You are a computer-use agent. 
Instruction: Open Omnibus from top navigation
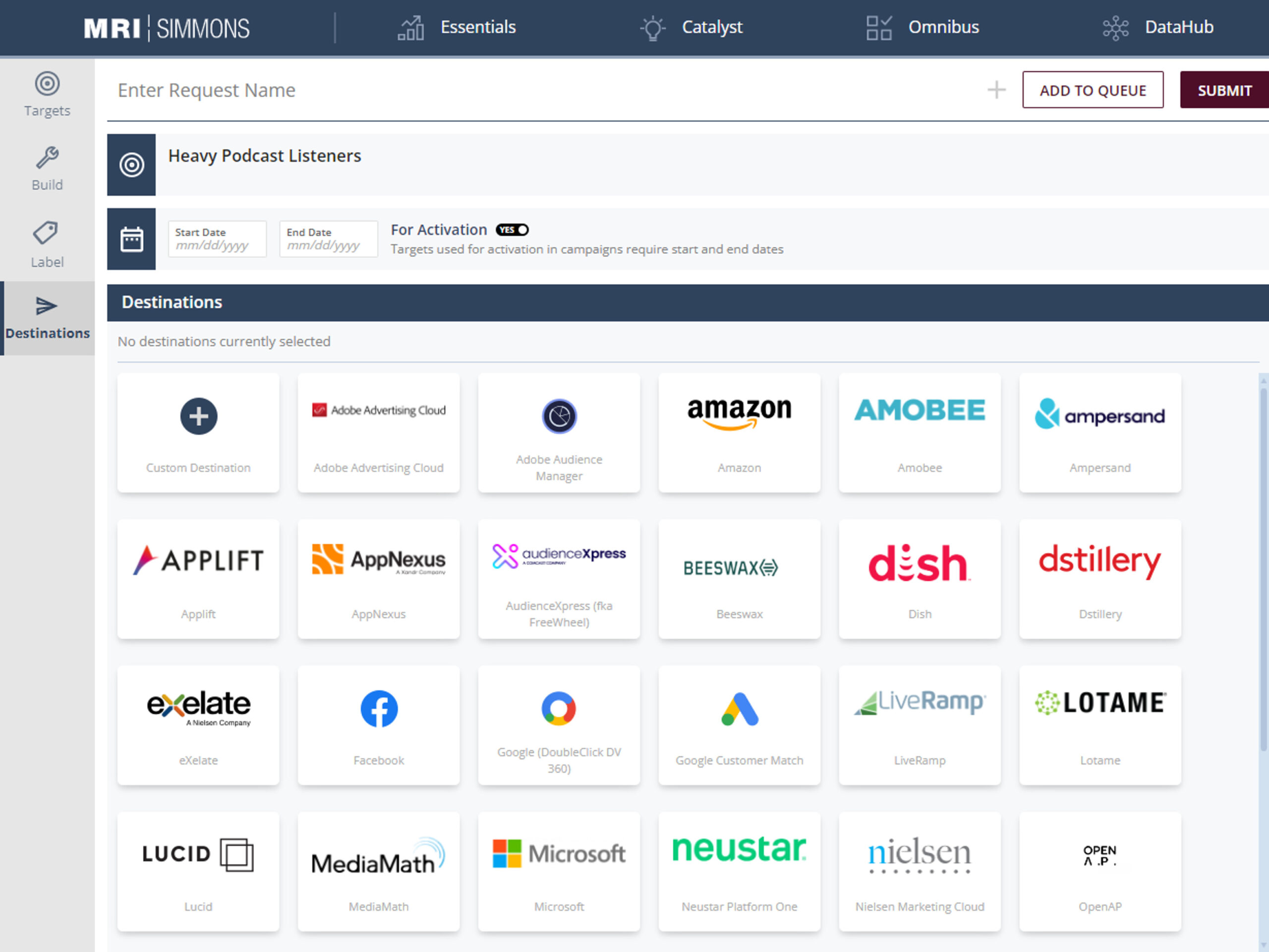(x=923, y=28)
